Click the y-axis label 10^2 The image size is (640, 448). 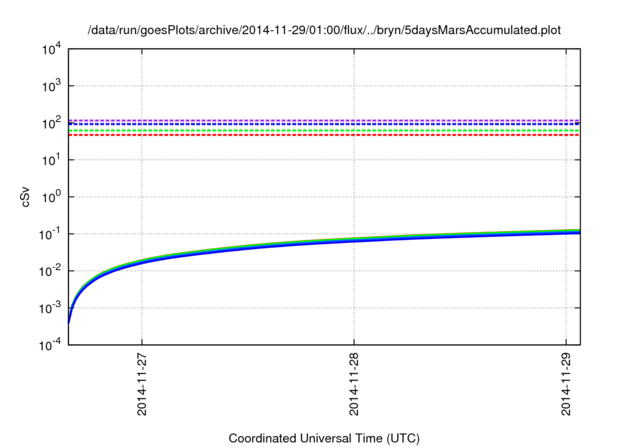(51, 123)
